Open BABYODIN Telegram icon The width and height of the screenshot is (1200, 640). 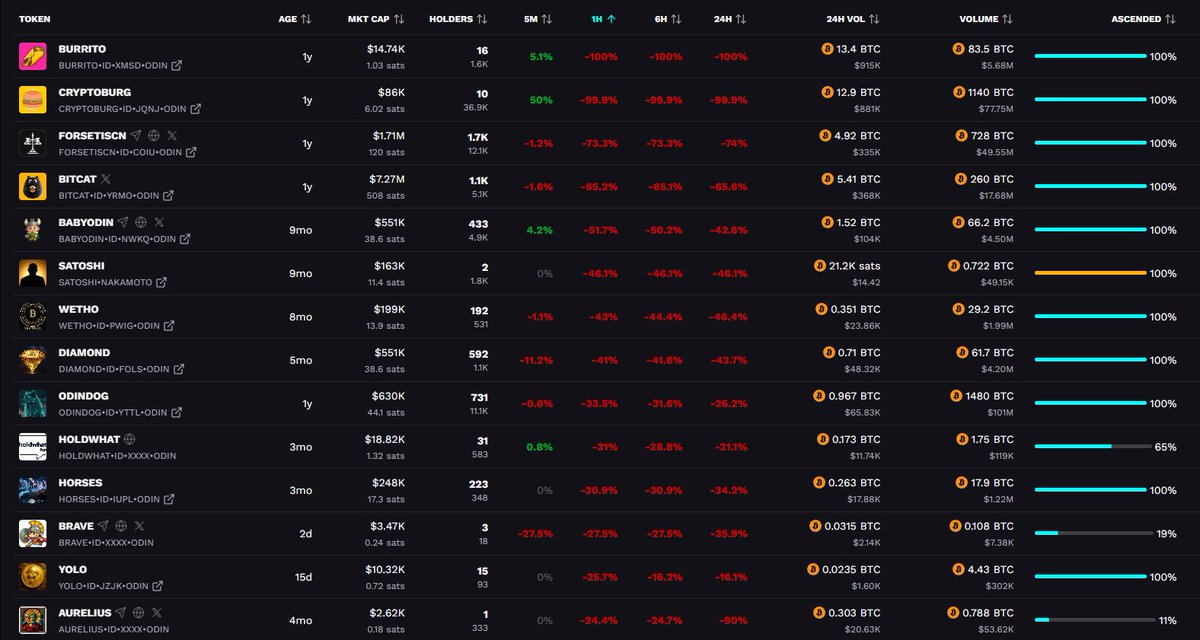(123, 222)
